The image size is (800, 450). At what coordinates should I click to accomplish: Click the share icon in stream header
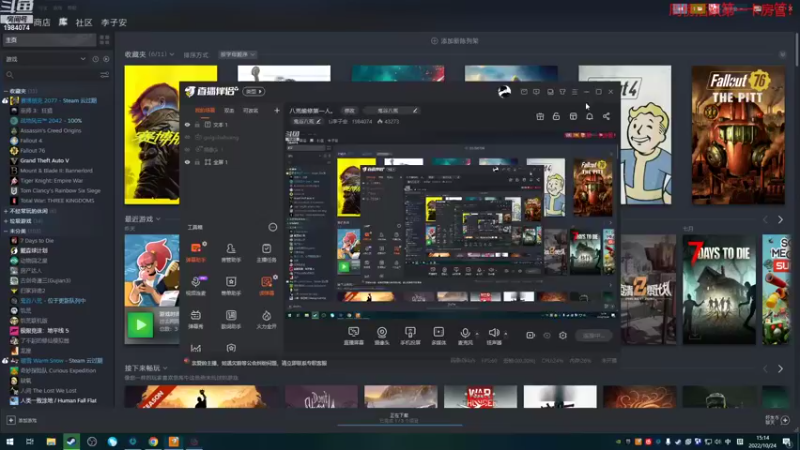pyautogui.click(x=606, y=116)
